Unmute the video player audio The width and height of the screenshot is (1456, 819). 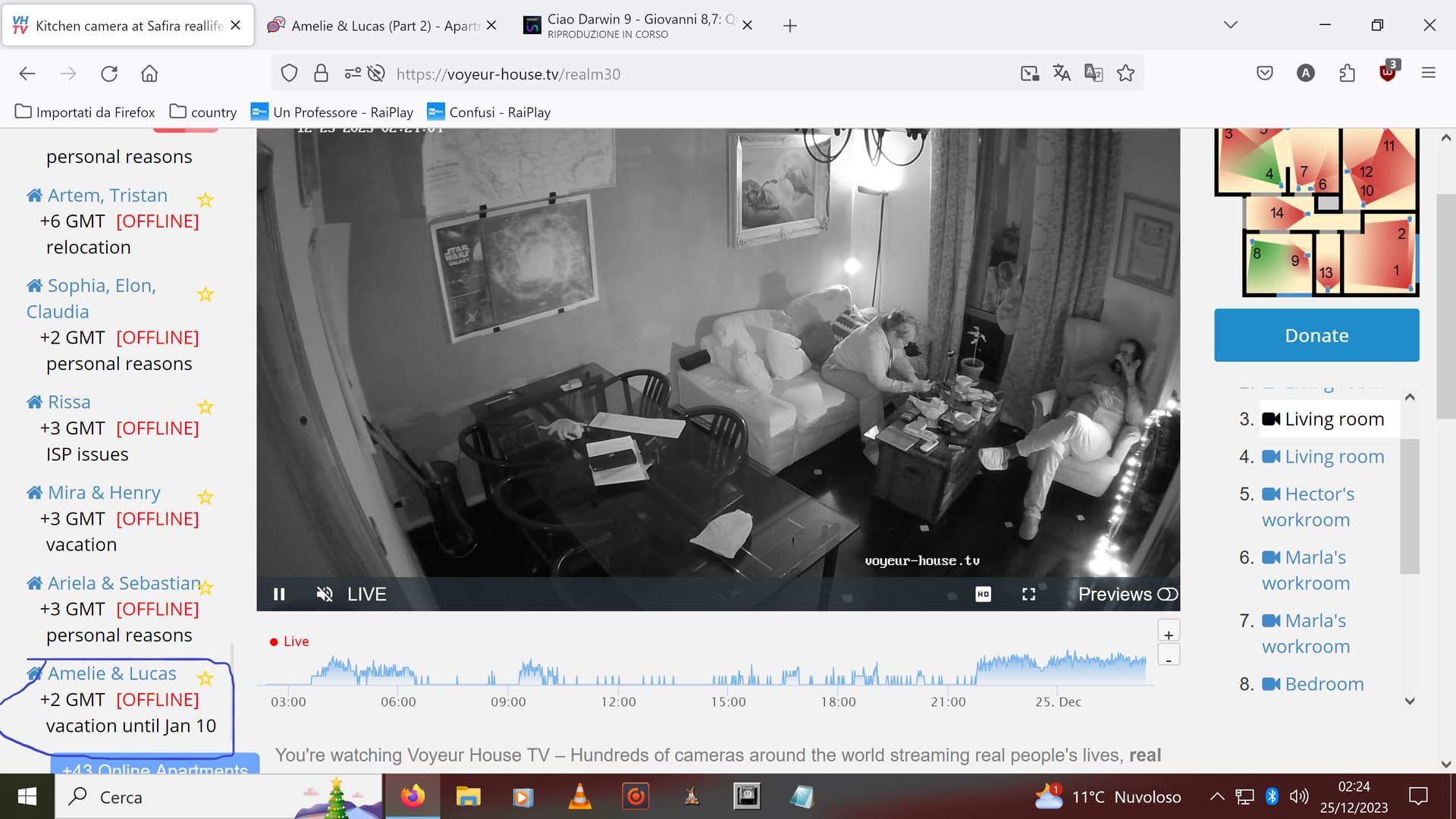pyautogui.click(x=325, y=594)
